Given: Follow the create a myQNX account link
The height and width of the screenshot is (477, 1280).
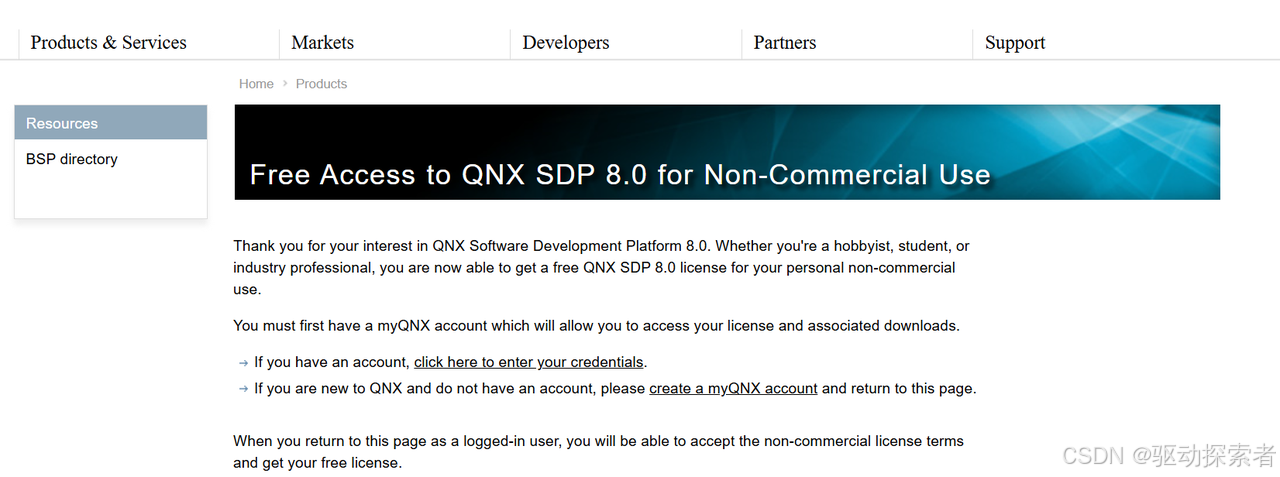Looking at the screenshot, I should point(733,388).
